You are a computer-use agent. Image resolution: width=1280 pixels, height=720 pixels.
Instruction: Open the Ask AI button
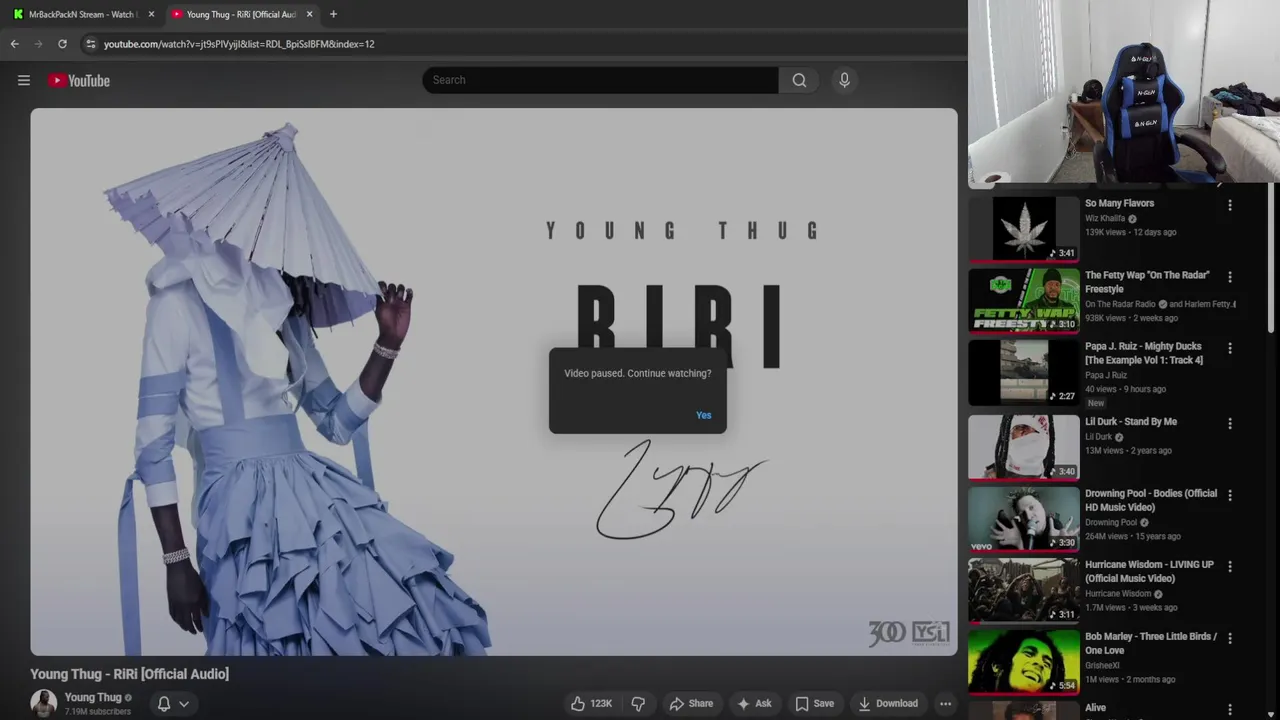tap(754, 704)
